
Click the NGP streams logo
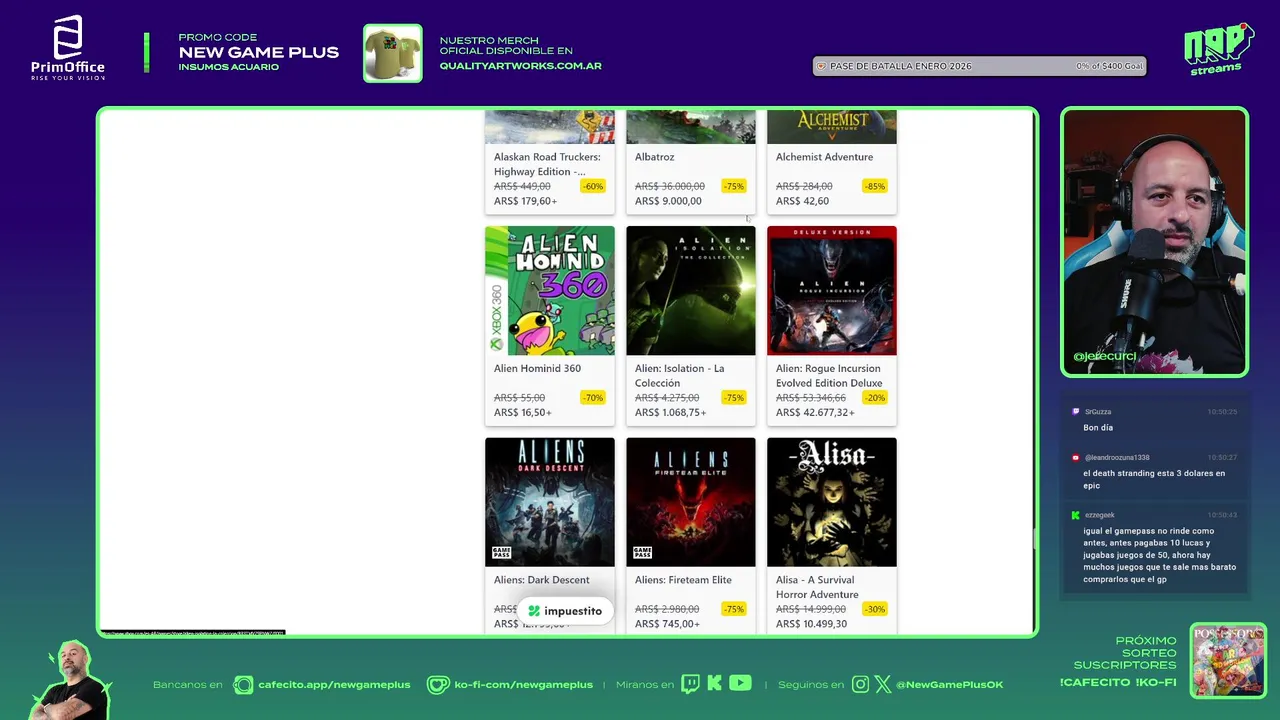[1219, 49]
